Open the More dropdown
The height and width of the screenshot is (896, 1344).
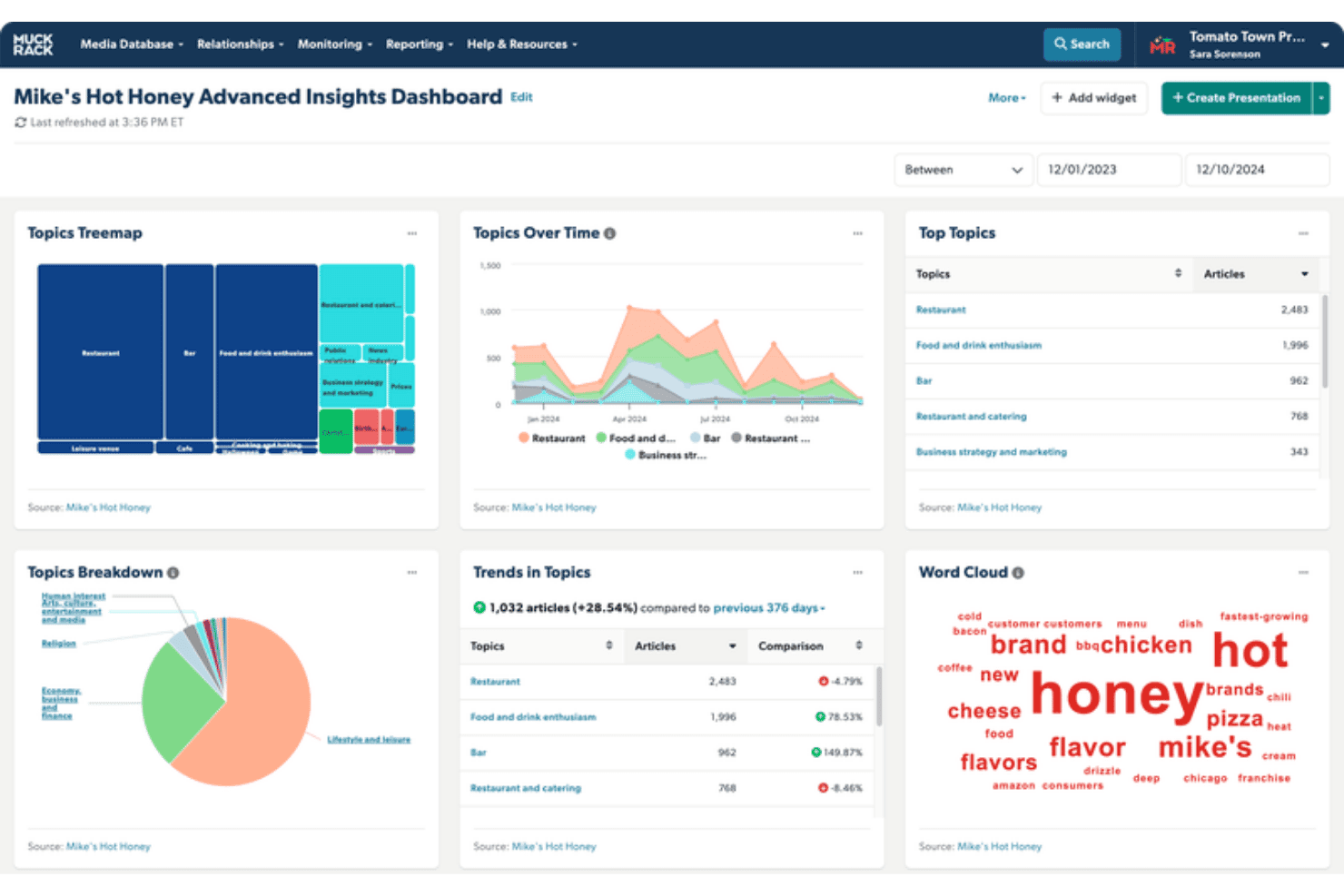(1007, 98)
